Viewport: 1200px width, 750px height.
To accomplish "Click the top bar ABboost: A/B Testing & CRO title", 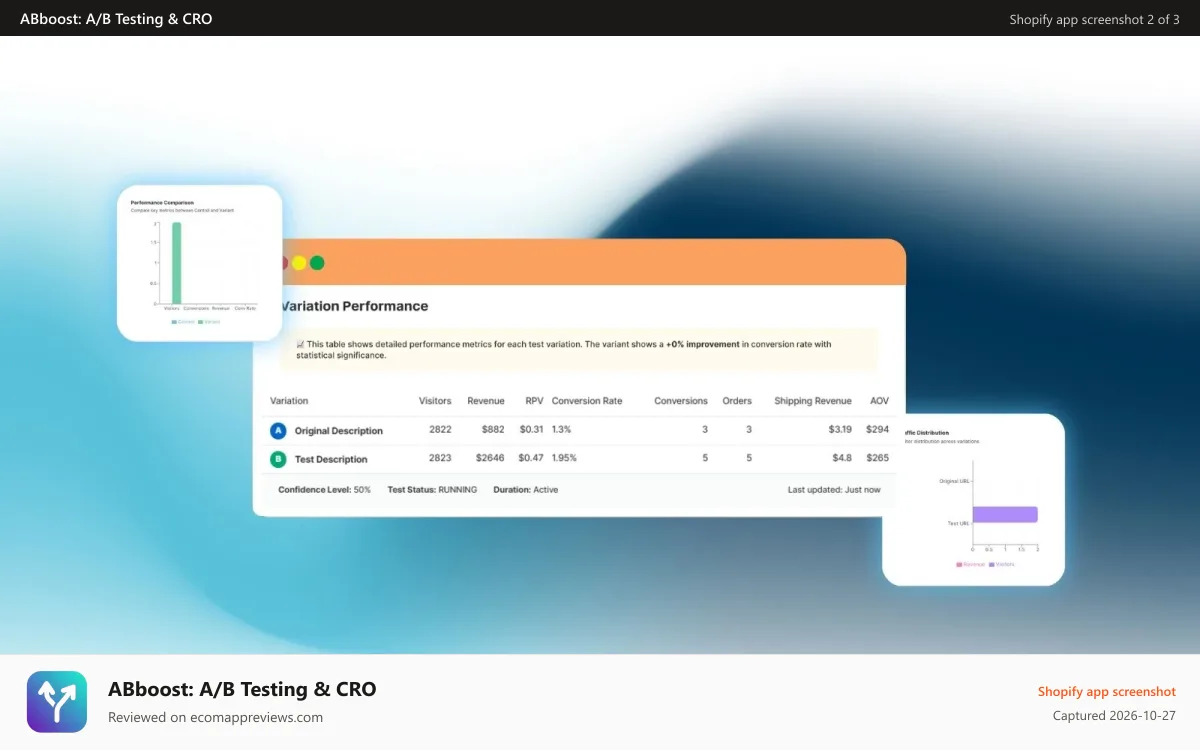I will pyautogui.click(x=116, y=18).
